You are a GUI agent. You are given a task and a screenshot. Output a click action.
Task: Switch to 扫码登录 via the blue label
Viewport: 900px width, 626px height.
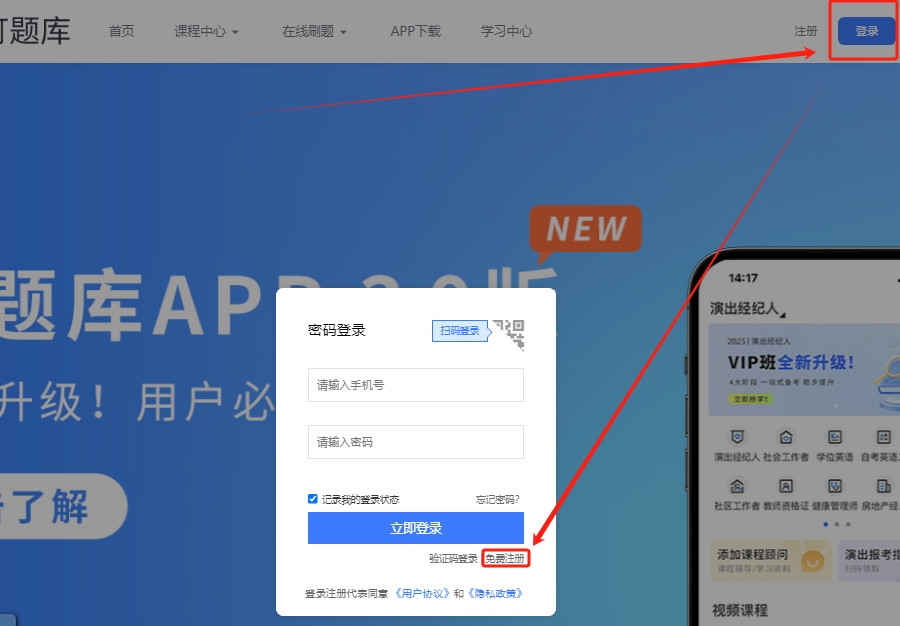(x=460, y=331)
